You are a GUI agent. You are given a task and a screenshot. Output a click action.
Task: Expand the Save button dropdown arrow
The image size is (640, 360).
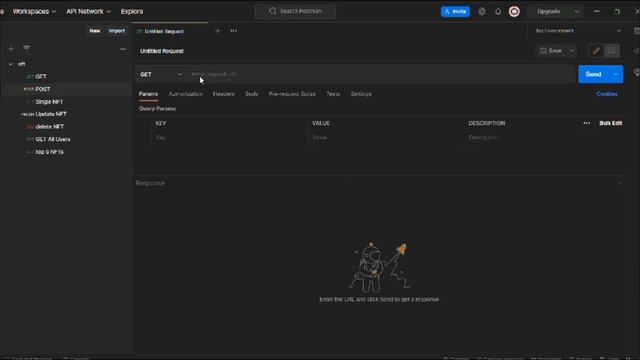pos(572,51)
